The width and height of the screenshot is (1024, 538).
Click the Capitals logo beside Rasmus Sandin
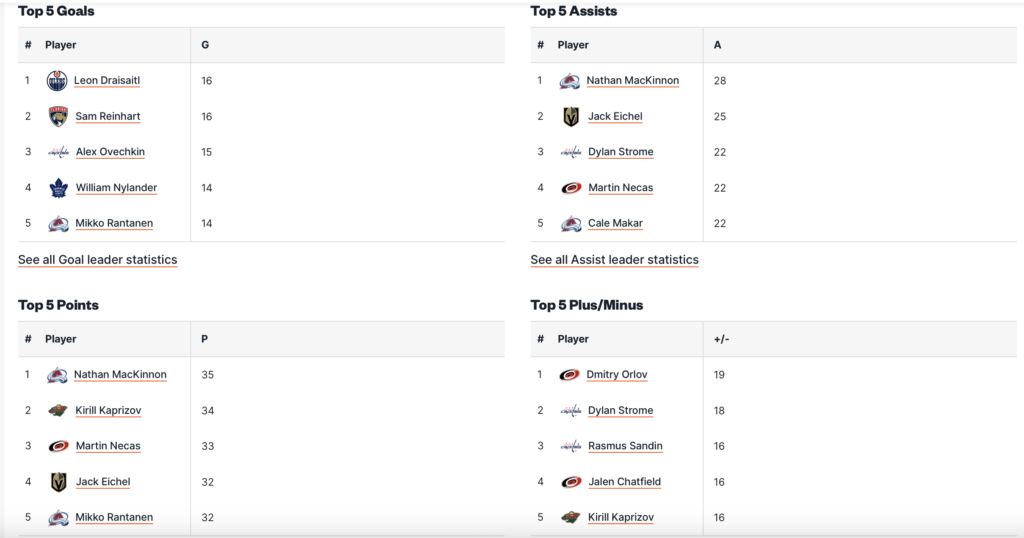[571, 446]
